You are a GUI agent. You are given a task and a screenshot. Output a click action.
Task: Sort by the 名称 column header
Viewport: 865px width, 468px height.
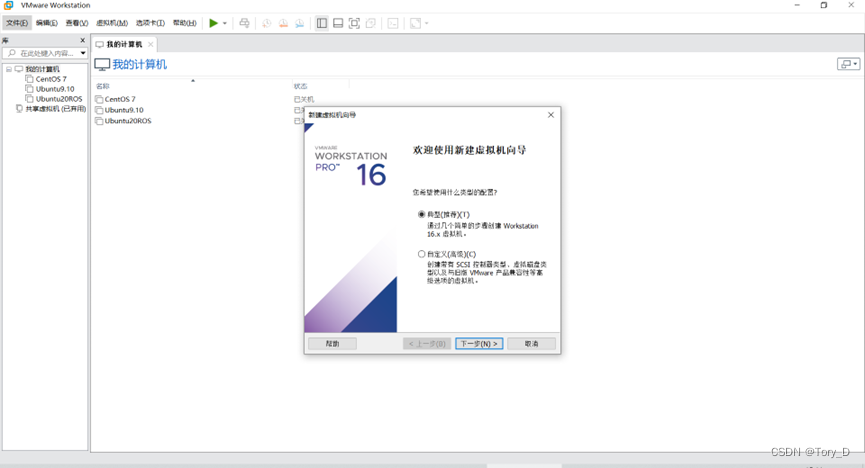[103, 86]
